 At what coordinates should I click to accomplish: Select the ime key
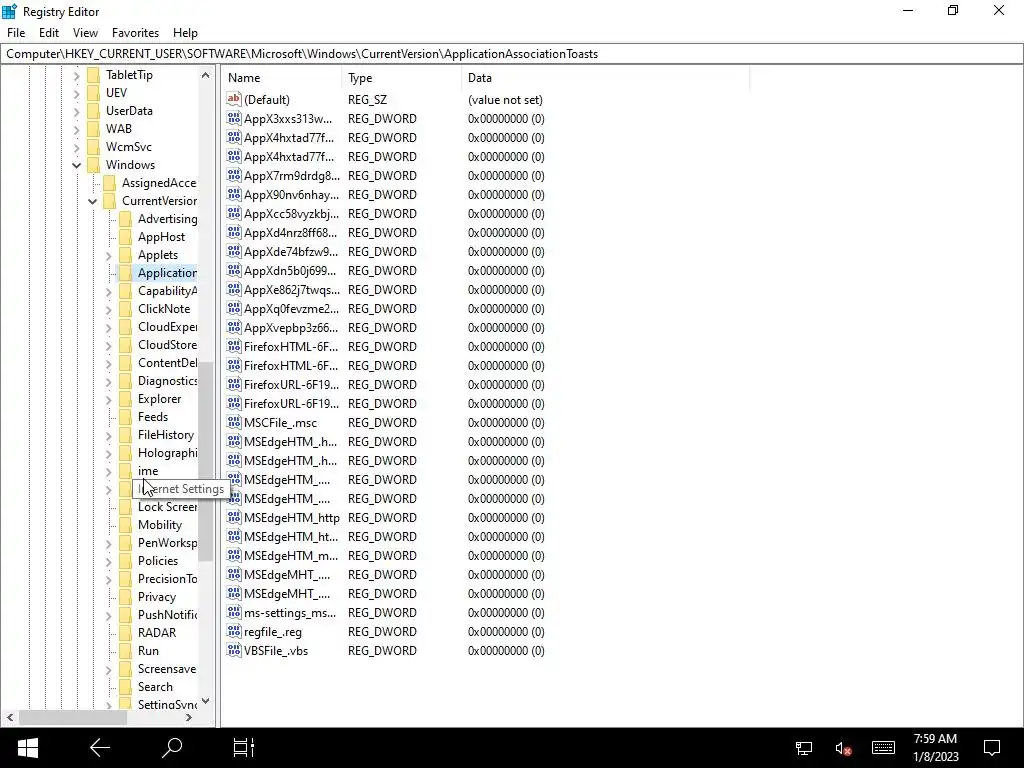click(148, 470)
